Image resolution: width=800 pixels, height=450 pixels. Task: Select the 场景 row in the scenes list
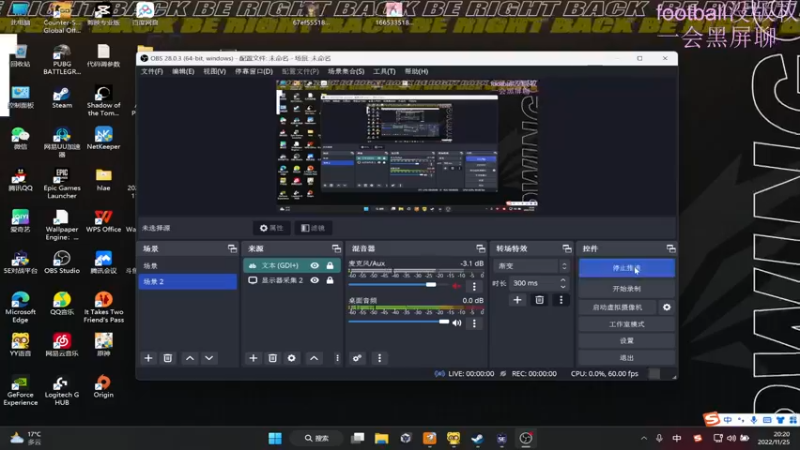(x=187, y=266)
